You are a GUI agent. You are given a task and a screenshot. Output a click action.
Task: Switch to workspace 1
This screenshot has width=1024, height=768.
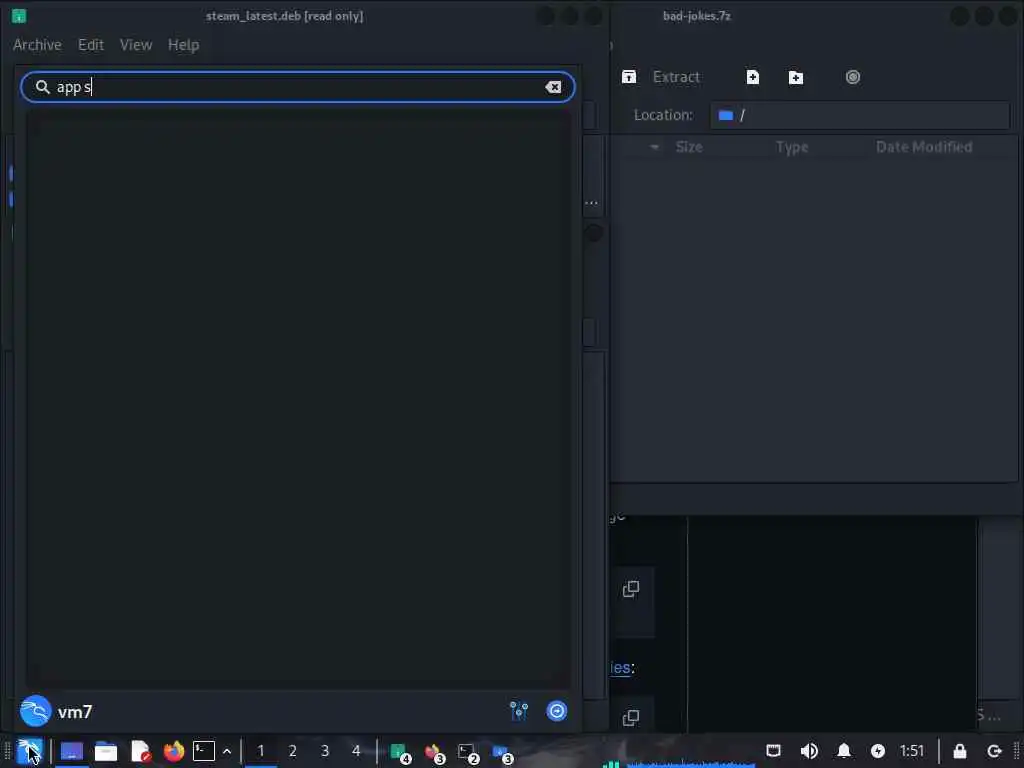pyautogui.click(x=261, y=751)
